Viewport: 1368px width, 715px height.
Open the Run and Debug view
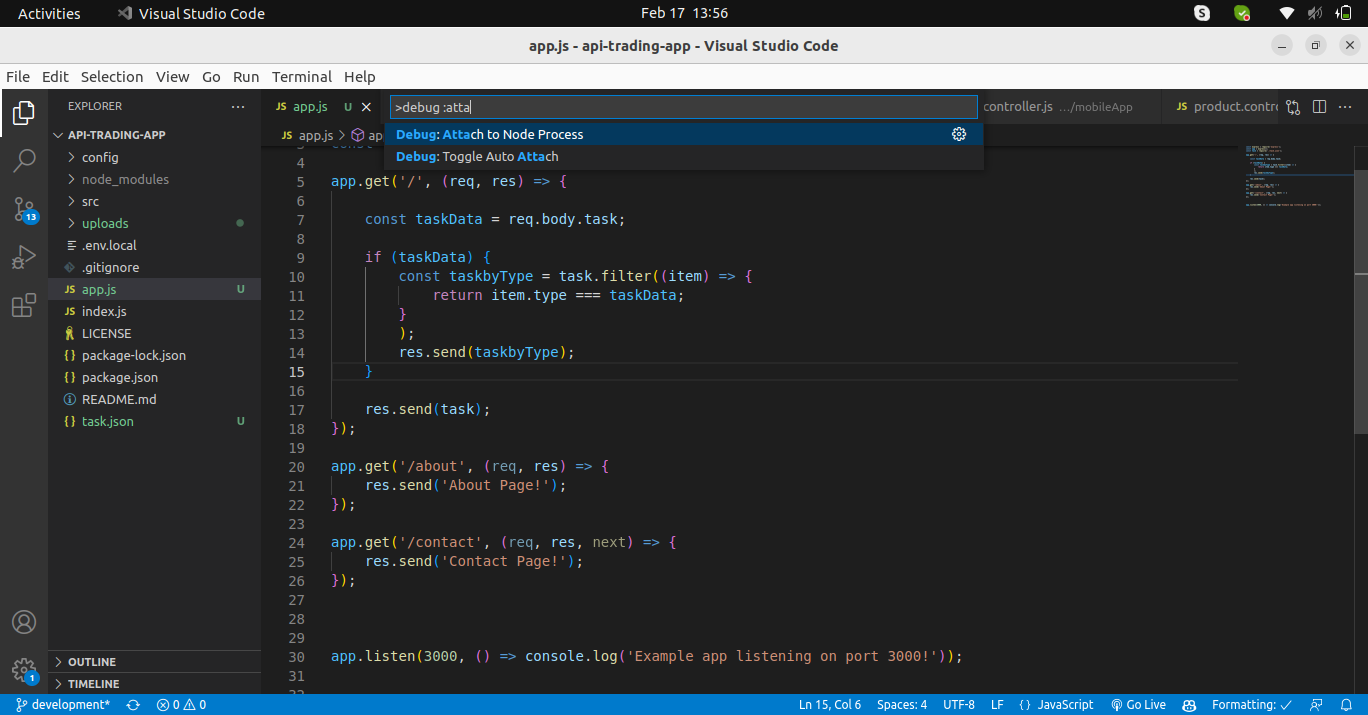pos(24,258)
